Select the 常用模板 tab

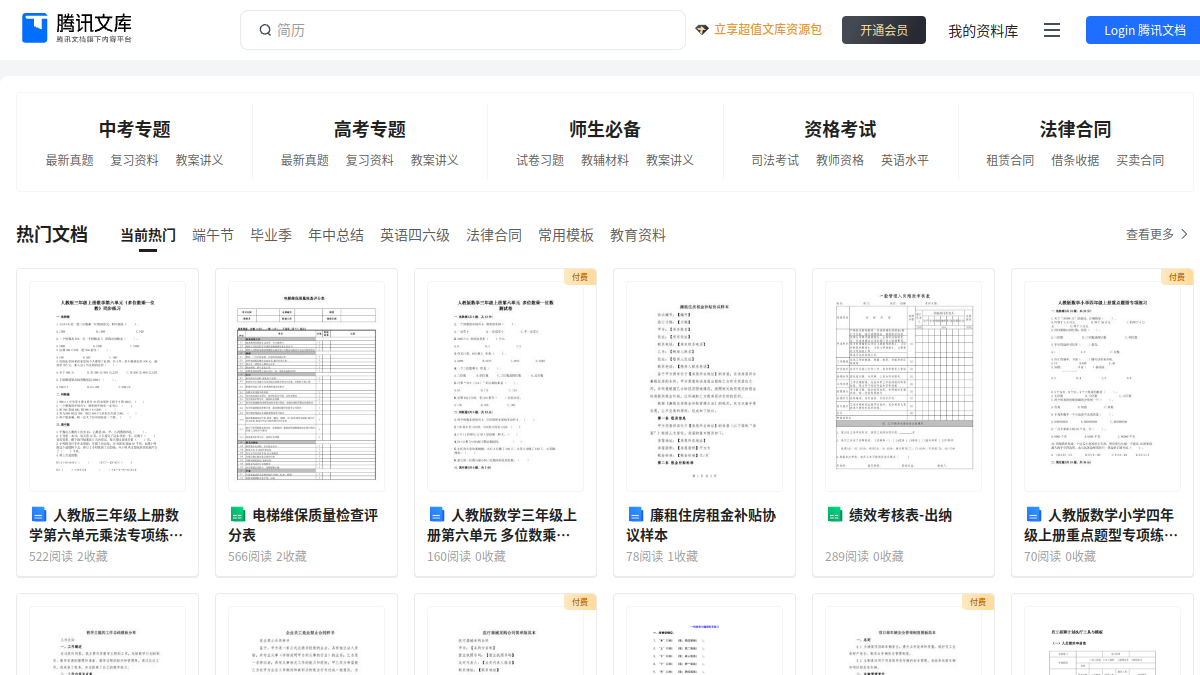point(566,235)
